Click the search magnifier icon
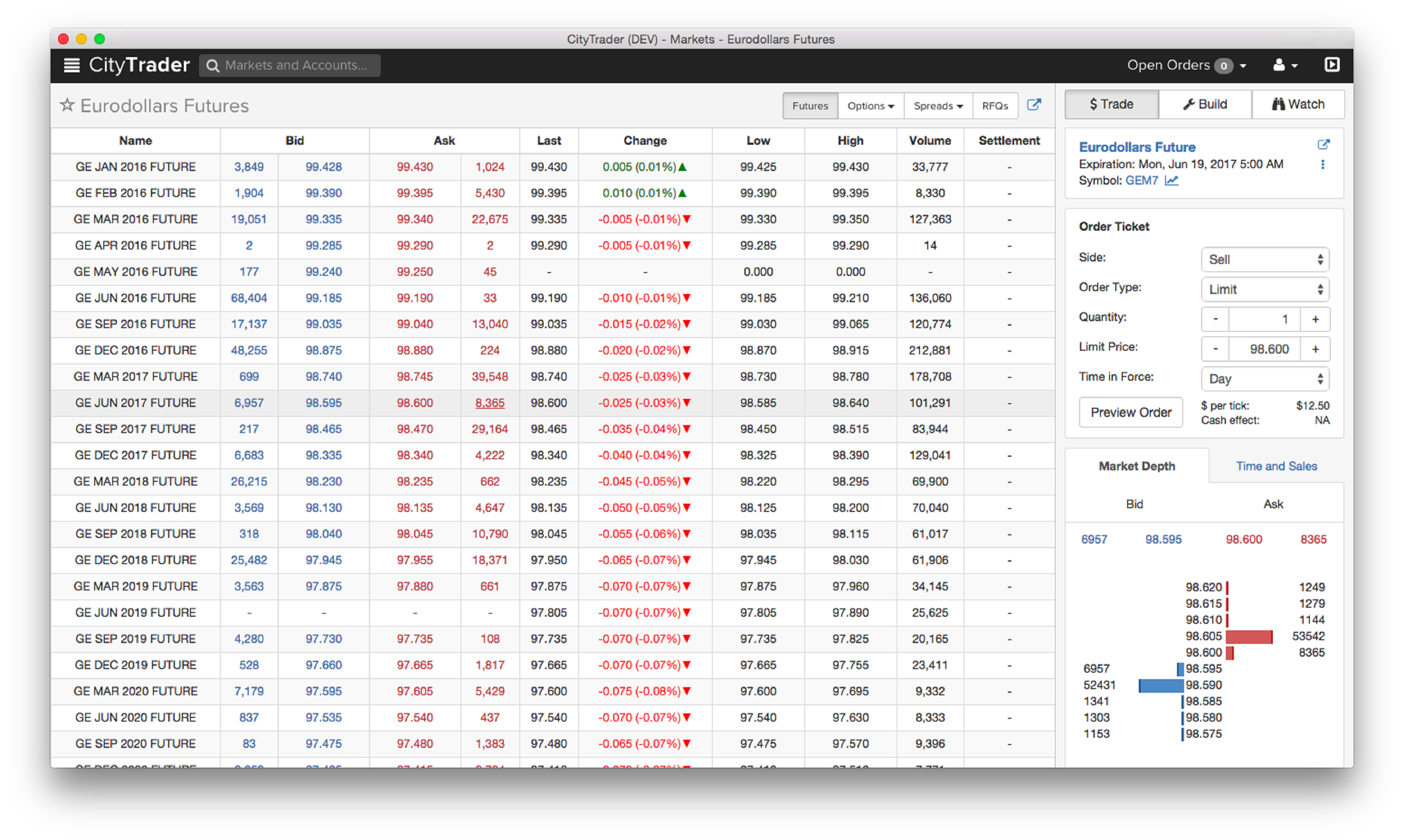The width and height of the screenshot is (1404, 840). [x=212, y=66]
